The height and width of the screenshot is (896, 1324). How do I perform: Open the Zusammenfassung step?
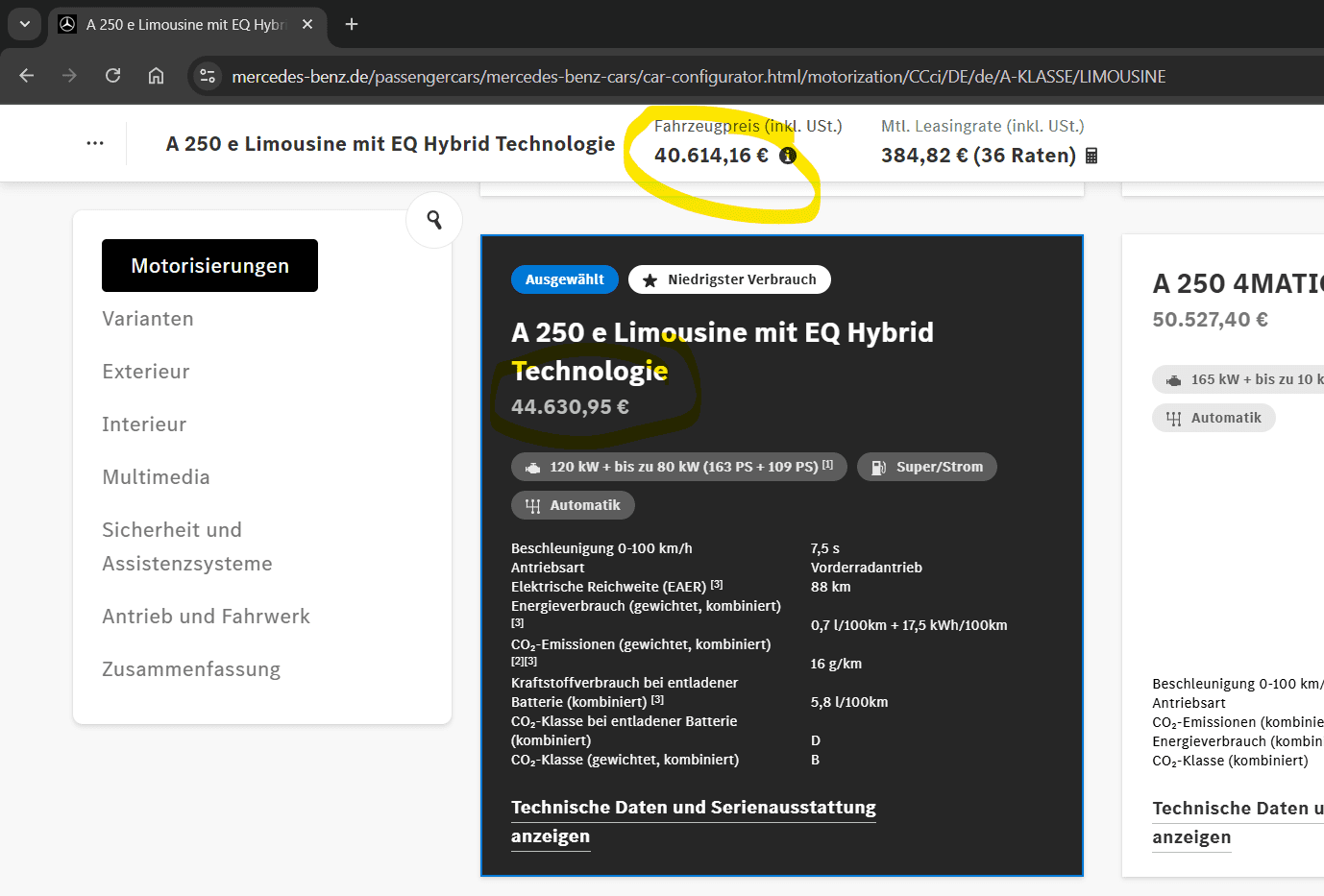click(x=191, y=669)
